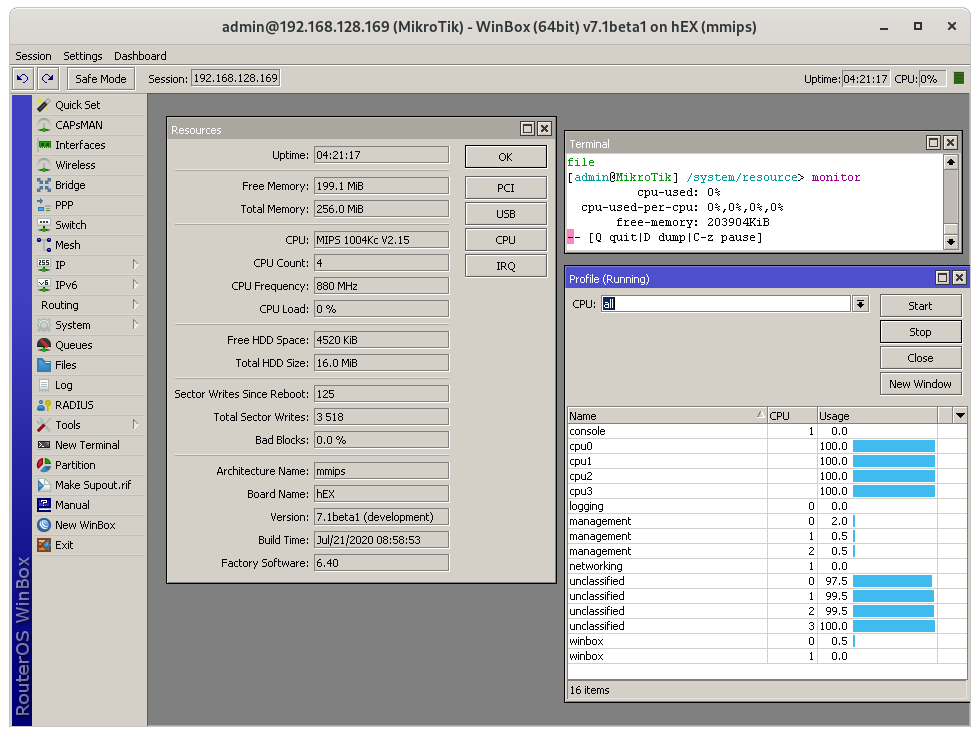Click New Window in Profile
This screenshot has width=980, height=736.
(x=921, y=384)
